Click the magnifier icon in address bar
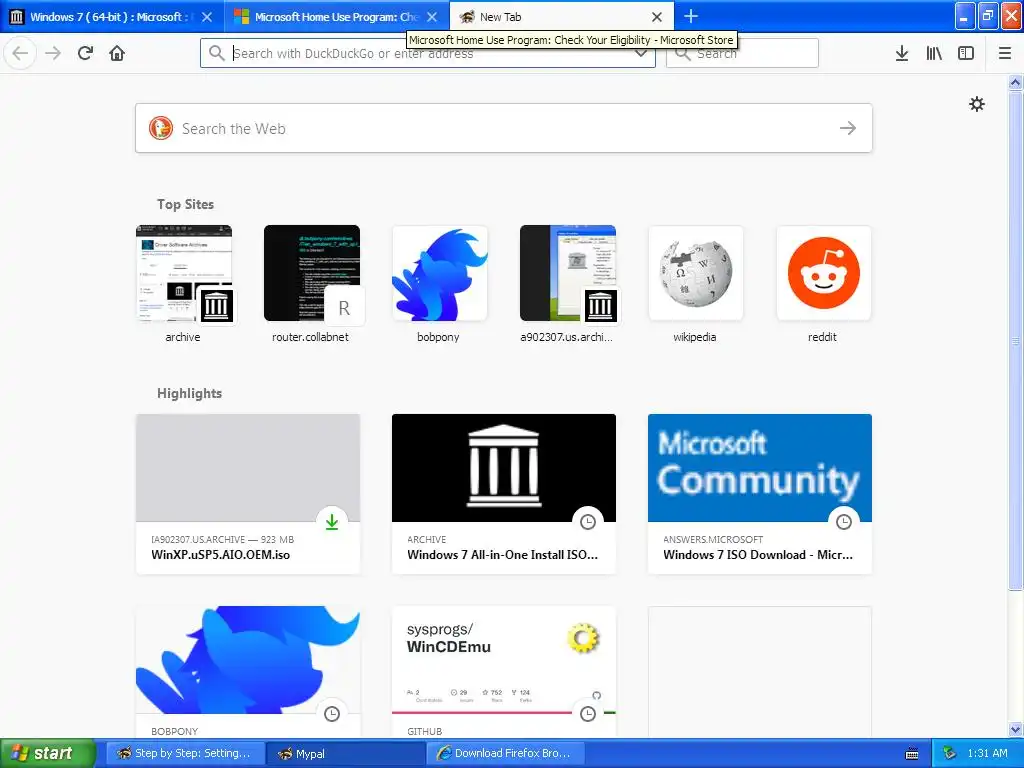 pos(216,53)
